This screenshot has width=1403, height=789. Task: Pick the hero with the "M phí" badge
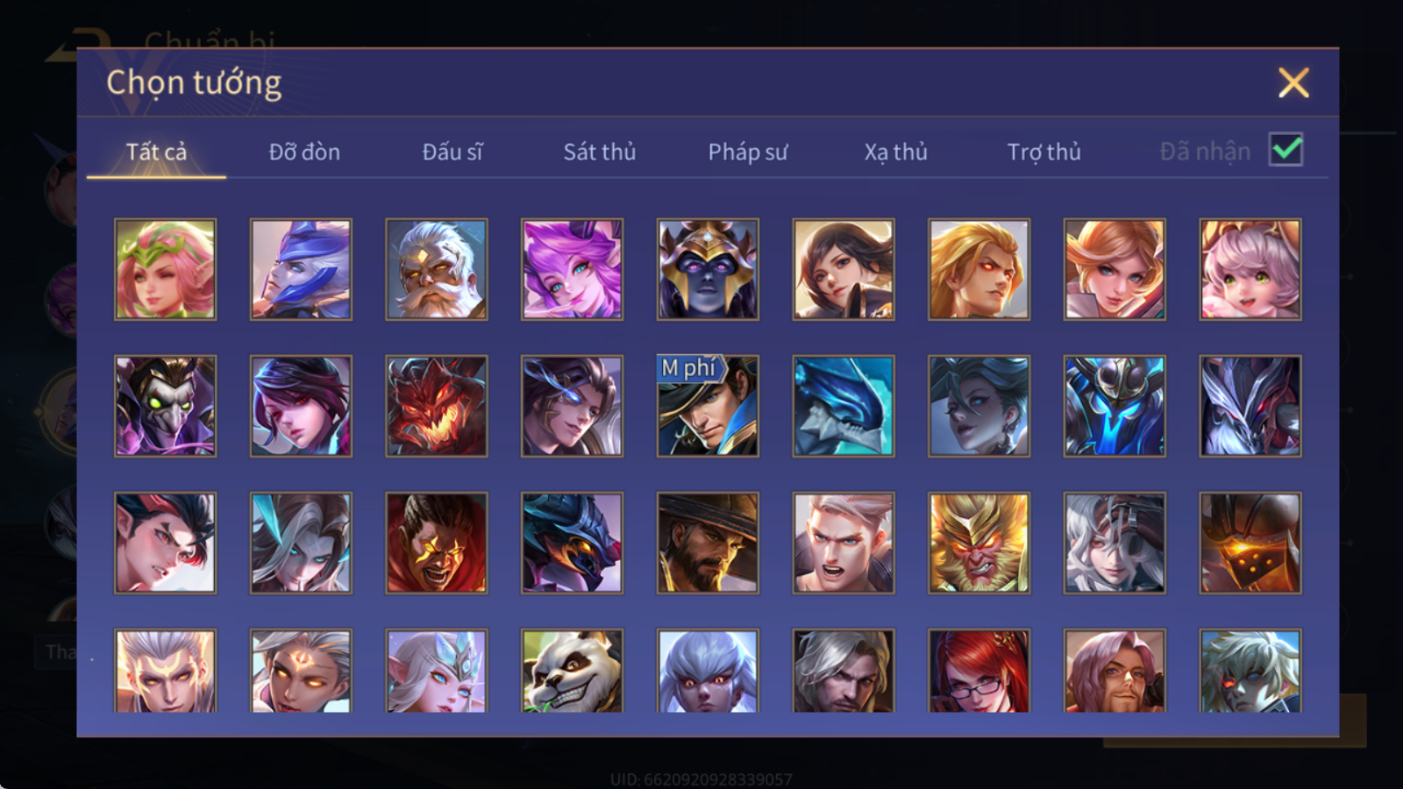(x=708, y=406)
